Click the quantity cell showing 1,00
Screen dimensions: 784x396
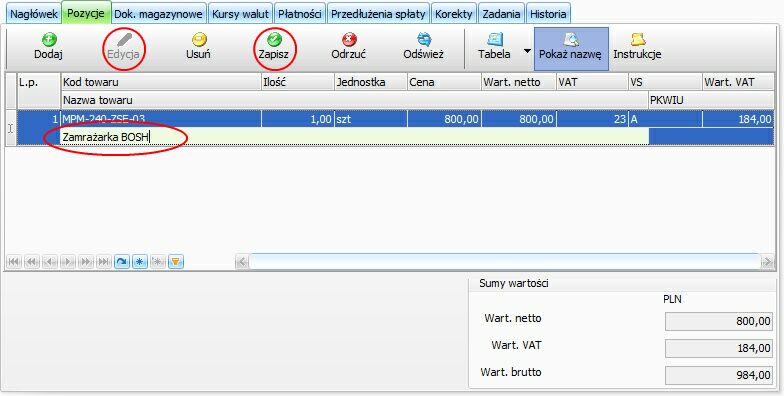pos(298,119)
